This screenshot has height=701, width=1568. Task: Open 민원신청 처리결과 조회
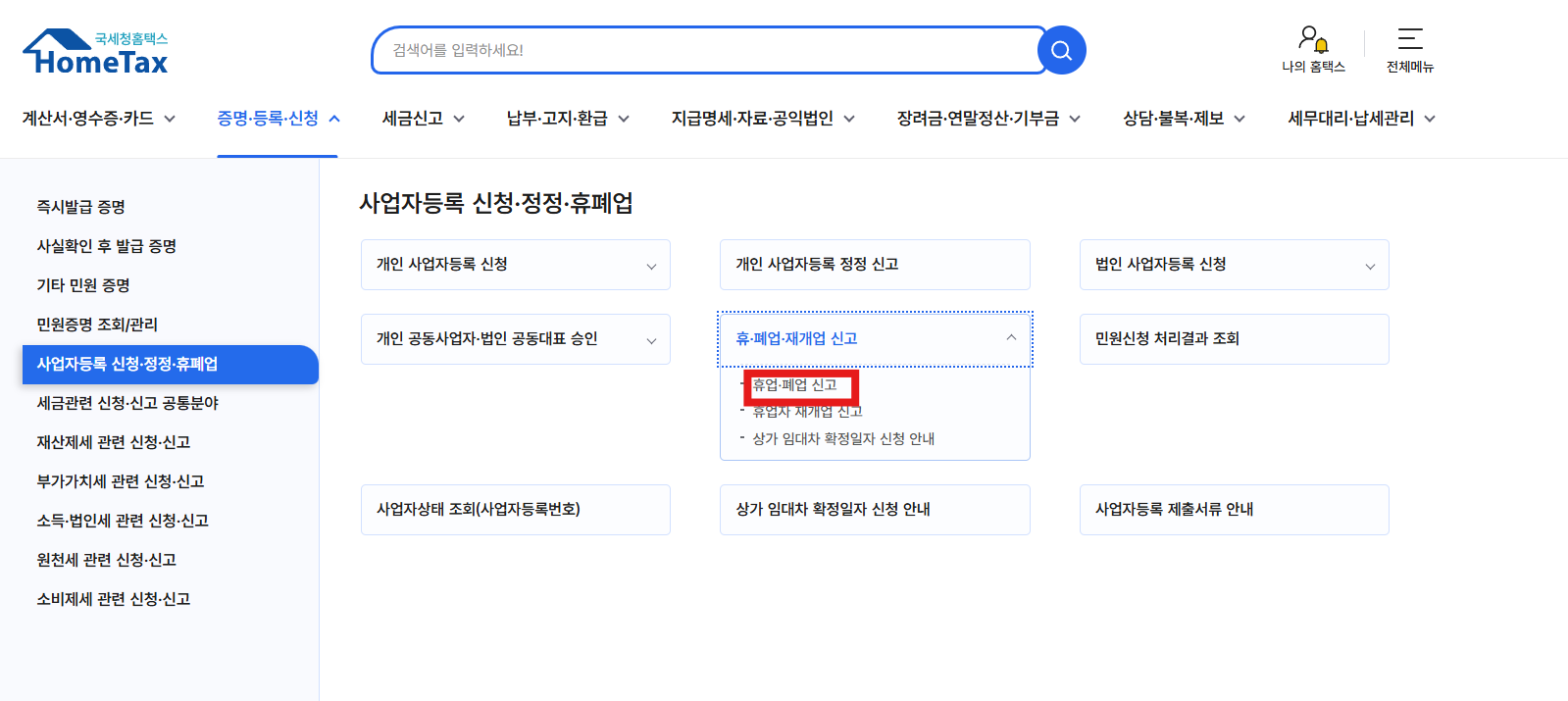click(x=1235, y=339)
